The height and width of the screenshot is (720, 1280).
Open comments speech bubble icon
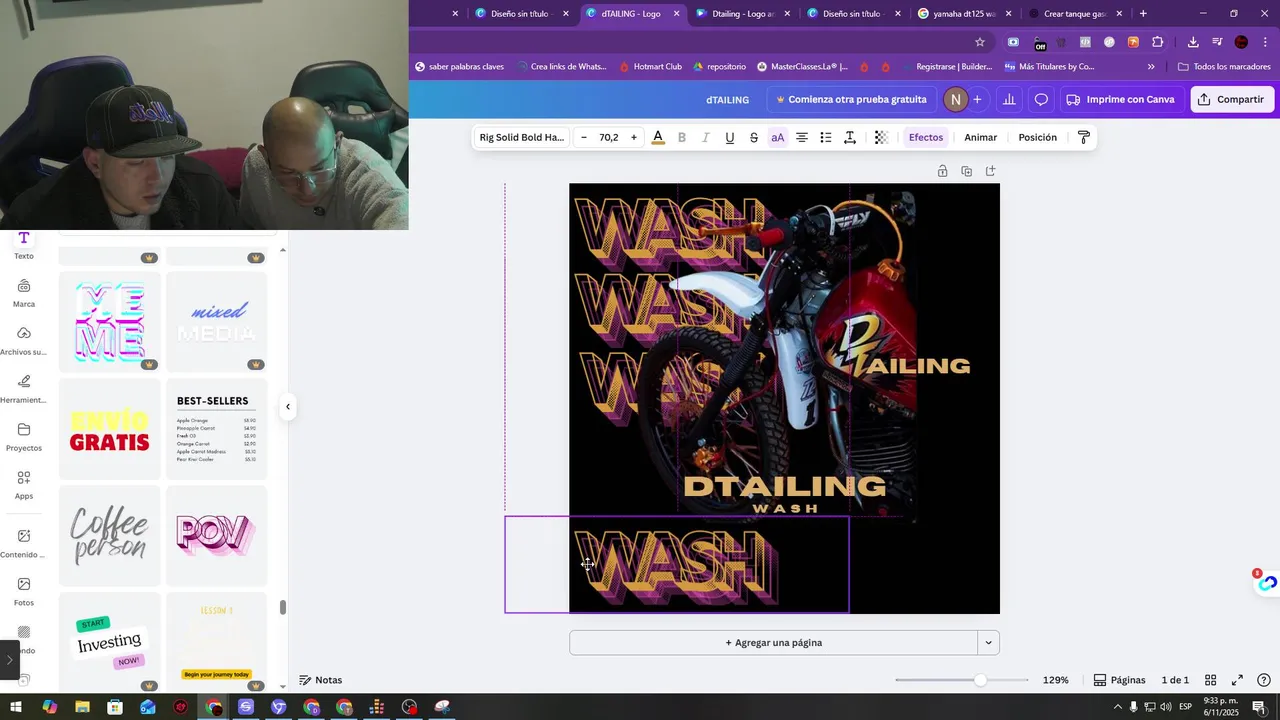1041,99
